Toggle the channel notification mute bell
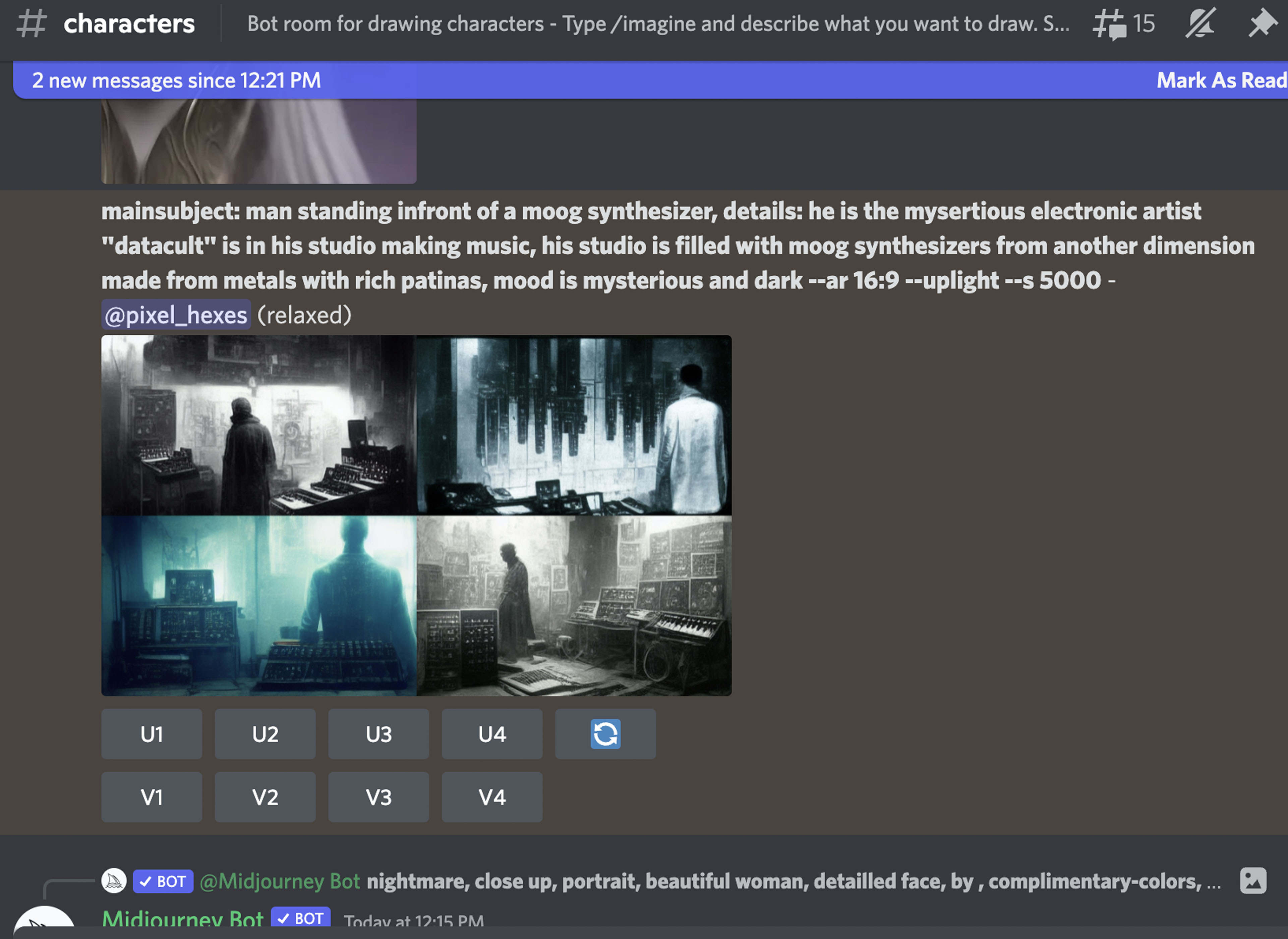 click(1199, 24)
